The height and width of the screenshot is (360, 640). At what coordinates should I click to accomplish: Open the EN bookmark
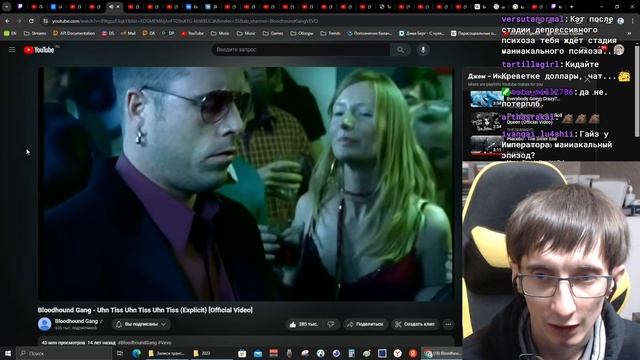tap(10, 33)
